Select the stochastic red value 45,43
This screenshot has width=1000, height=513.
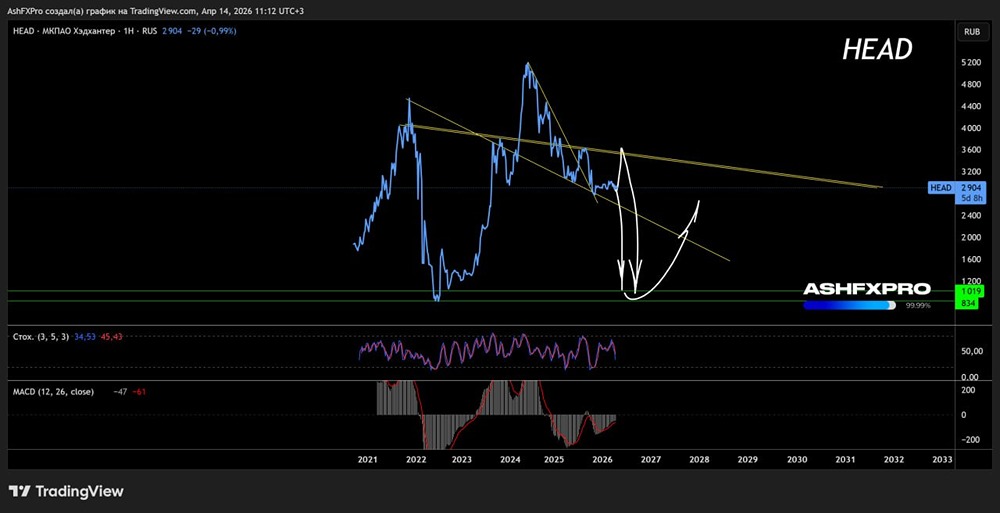point(111,336)
